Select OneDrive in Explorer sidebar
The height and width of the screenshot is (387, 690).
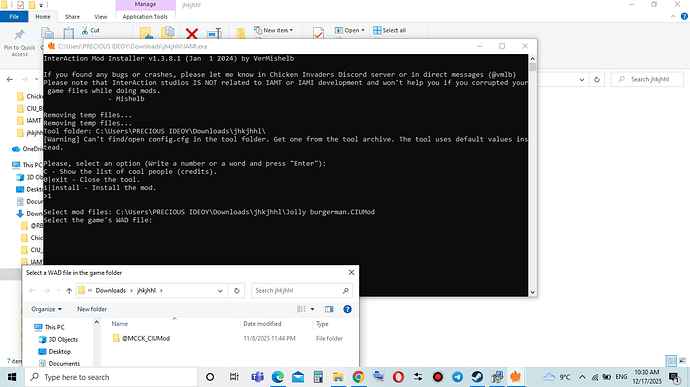pyautogui.click(x=28, y=149)
